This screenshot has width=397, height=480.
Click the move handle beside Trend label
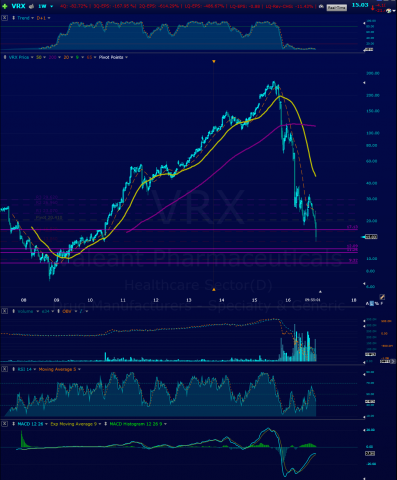coord(14,18)
